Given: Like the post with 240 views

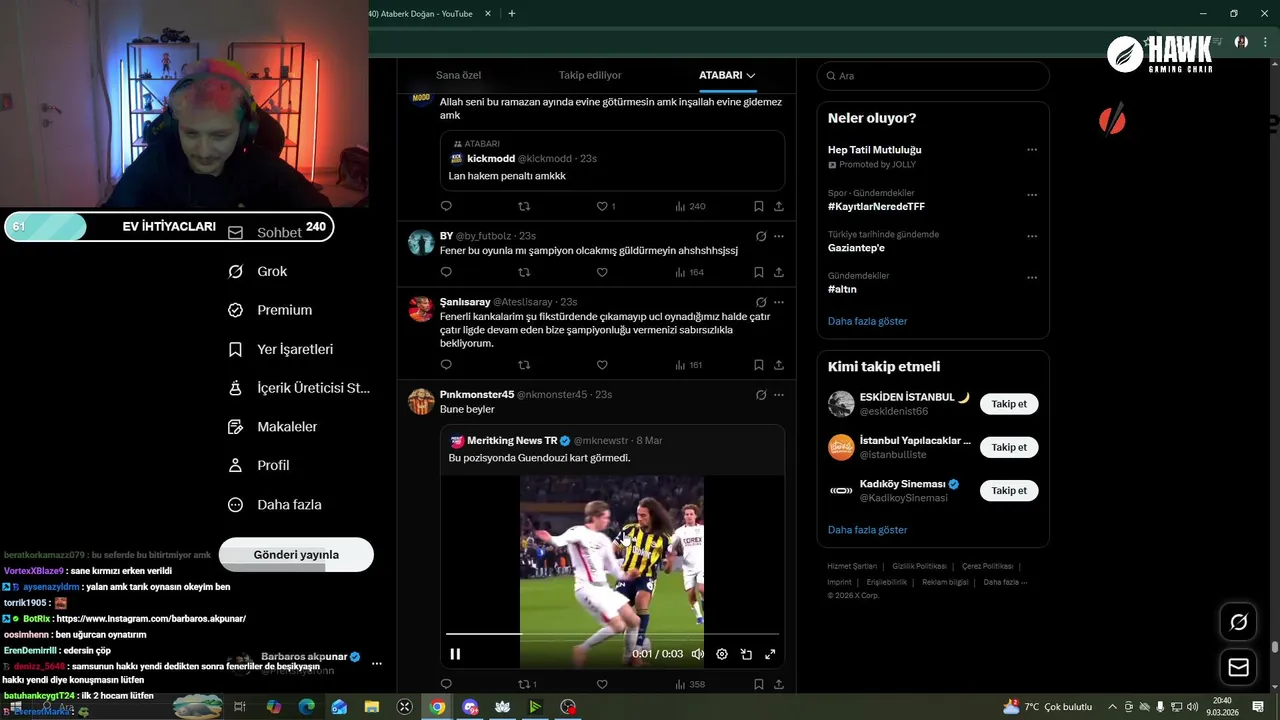Looking at the screenshot, I should coord(602,206).
